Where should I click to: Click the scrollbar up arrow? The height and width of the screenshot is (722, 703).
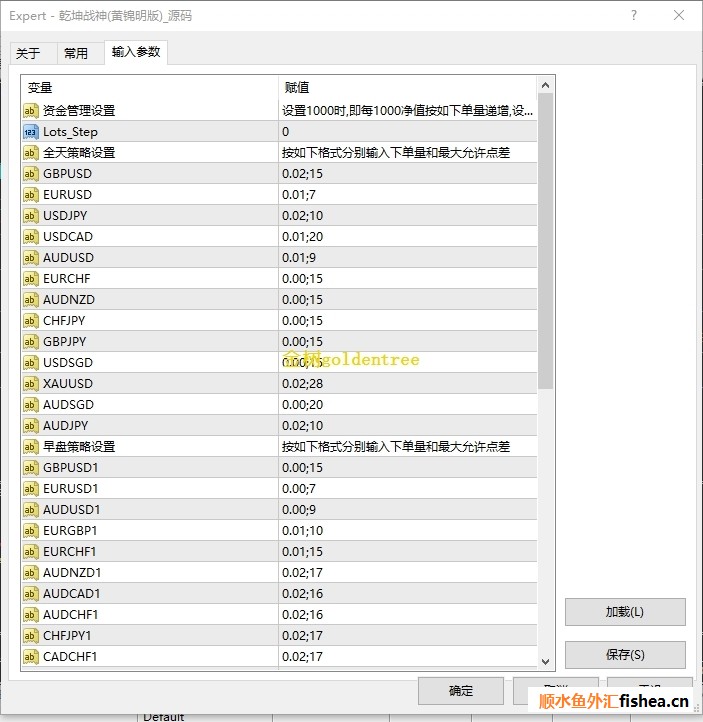(545, 85)
